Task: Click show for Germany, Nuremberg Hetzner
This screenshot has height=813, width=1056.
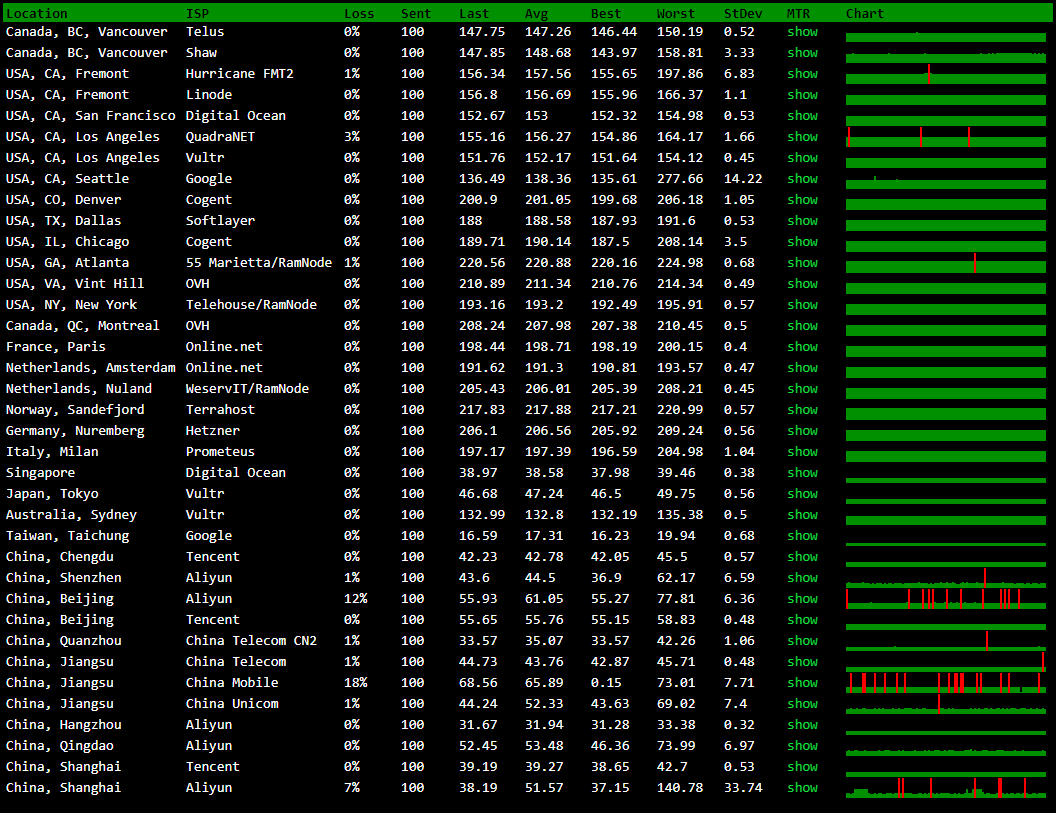Action: point(802,430)
